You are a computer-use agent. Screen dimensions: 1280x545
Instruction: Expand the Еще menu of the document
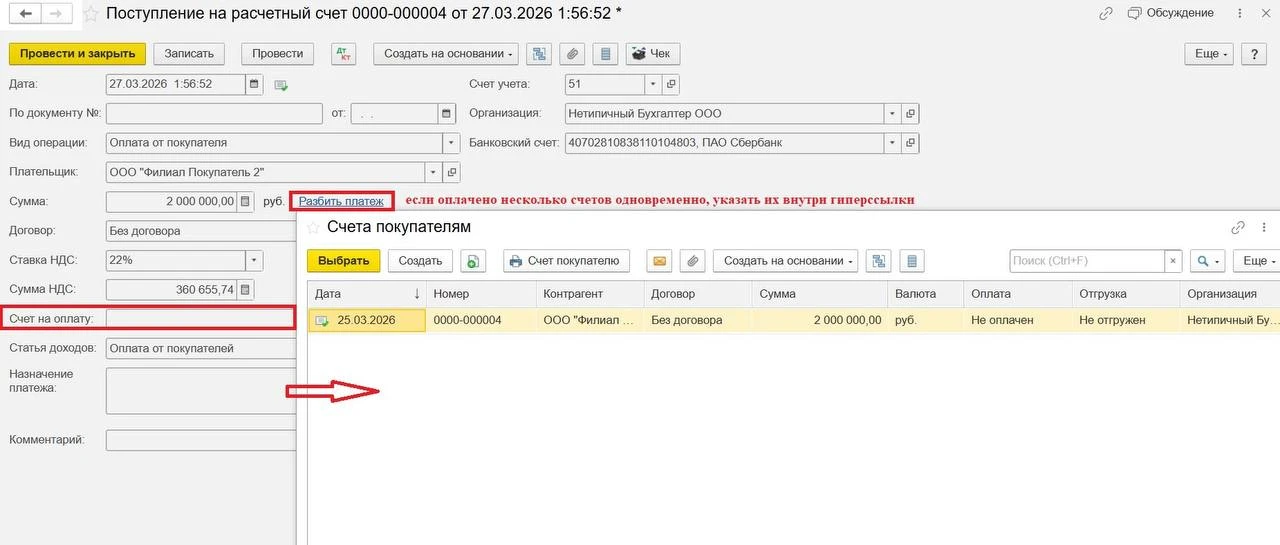click(x=1209, y=54)
